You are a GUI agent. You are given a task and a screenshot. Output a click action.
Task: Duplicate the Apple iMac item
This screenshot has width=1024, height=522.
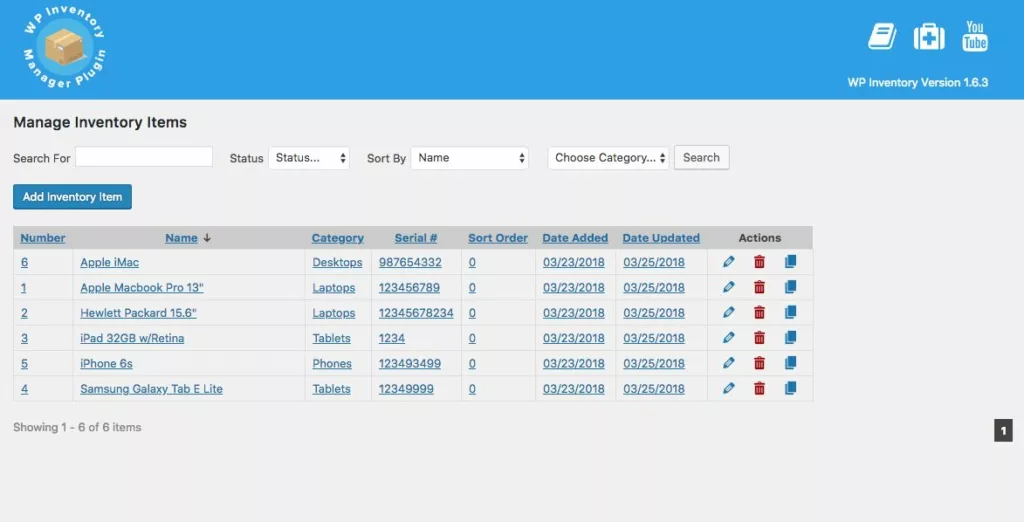point(790,262)
